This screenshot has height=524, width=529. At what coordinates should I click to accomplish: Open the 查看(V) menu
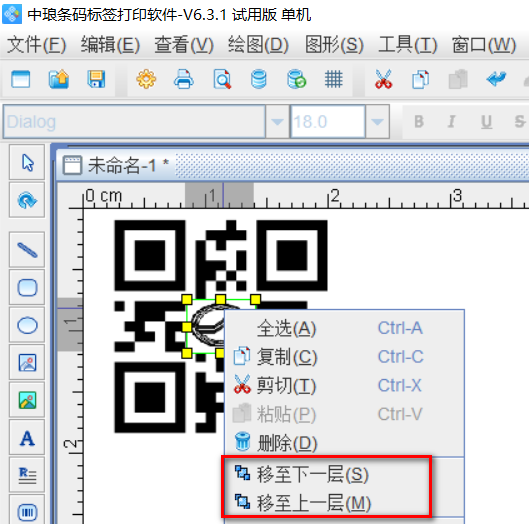pyautogui.click(x=184, y=45)
